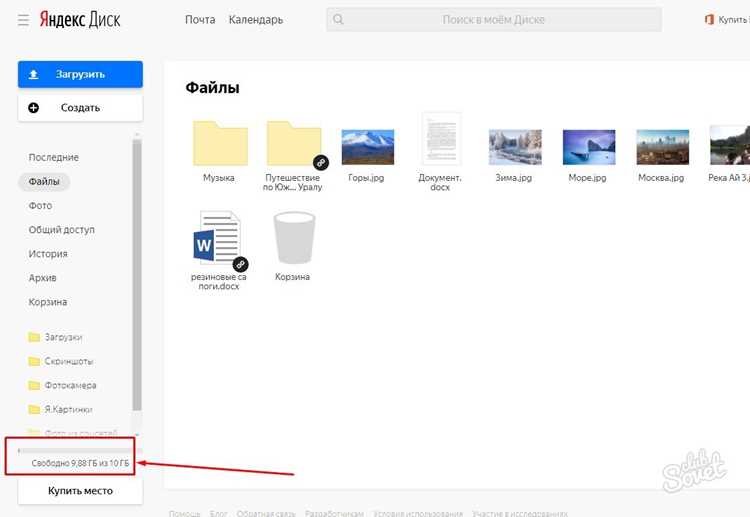Click the Купить место button
Viewport: 750px width, 517px height.
(x=80, y=491)
